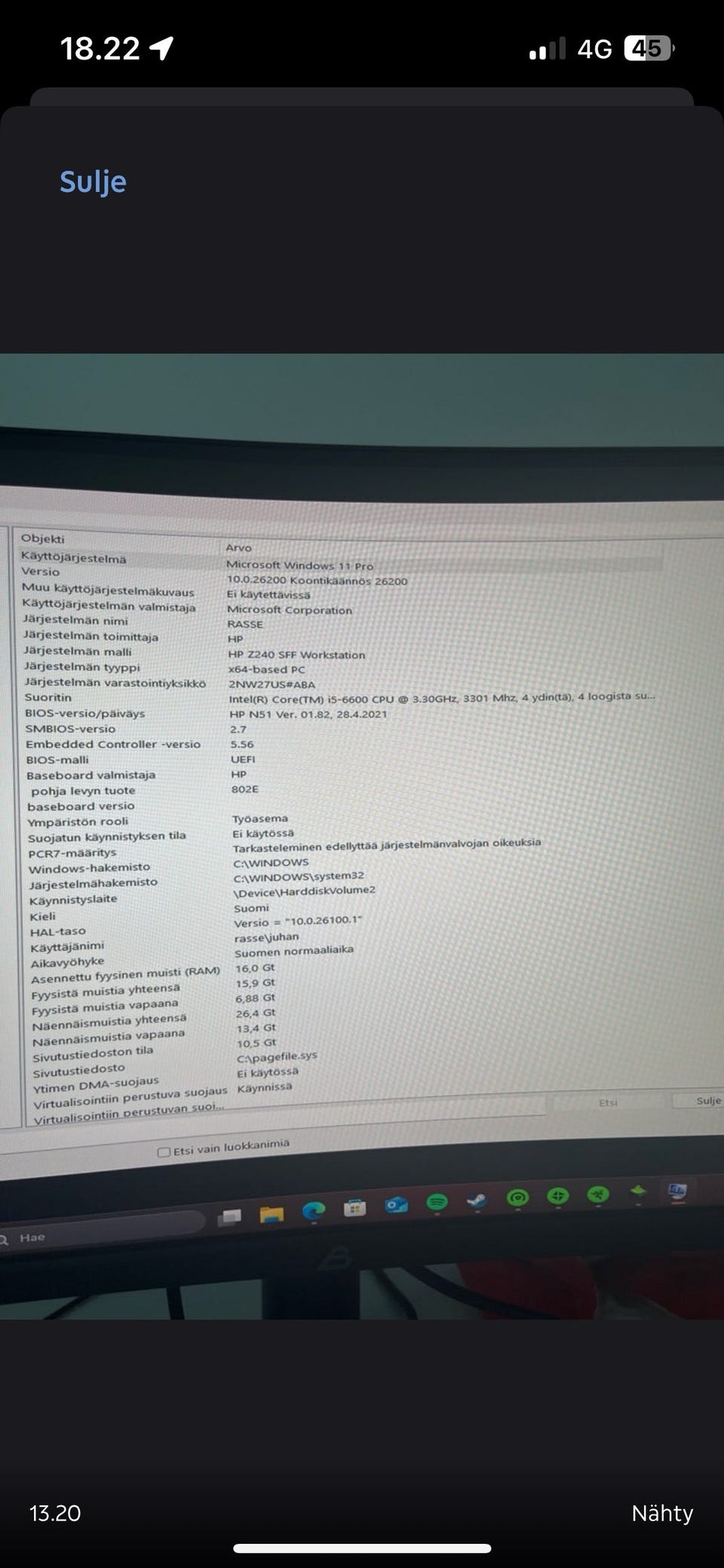The height and width of the screenshot is (1568, 724).
Task: Select the Käyttöjärjestelmä row
Action: click(x=73, y=559)
